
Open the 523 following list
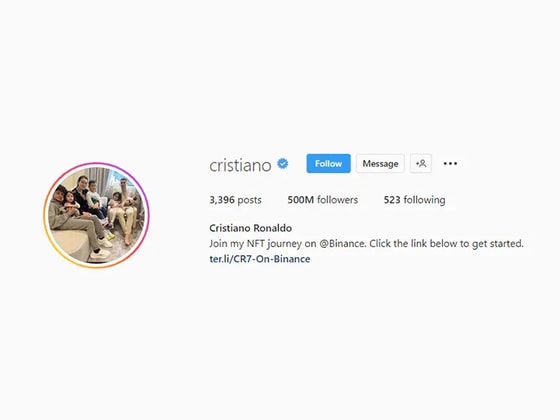tap(414, 200)
